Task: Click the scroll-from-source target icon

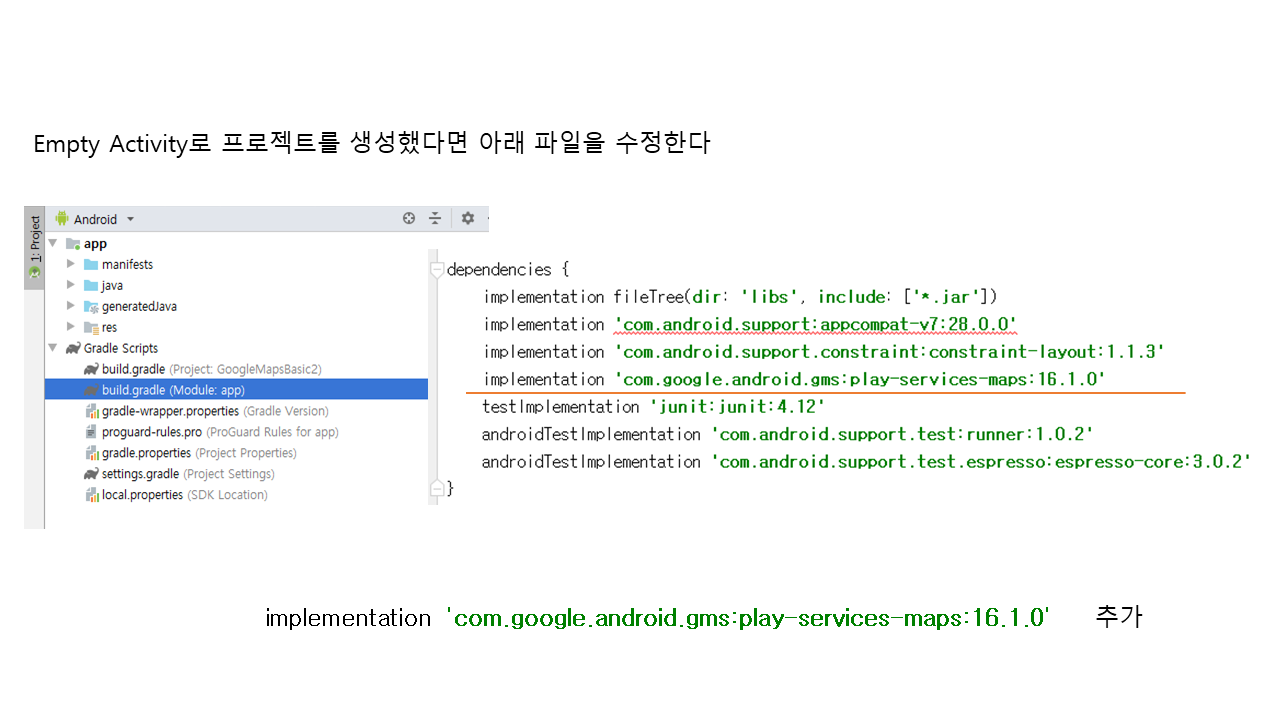Action: coord(409,218)
